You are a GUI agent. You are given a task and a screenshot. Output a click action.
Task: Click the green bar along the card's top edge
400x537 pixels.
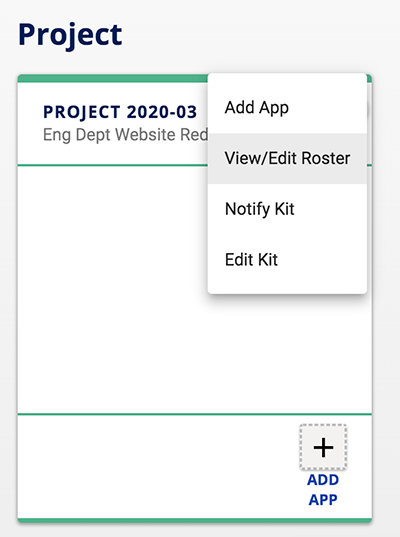tap(112, 78)
